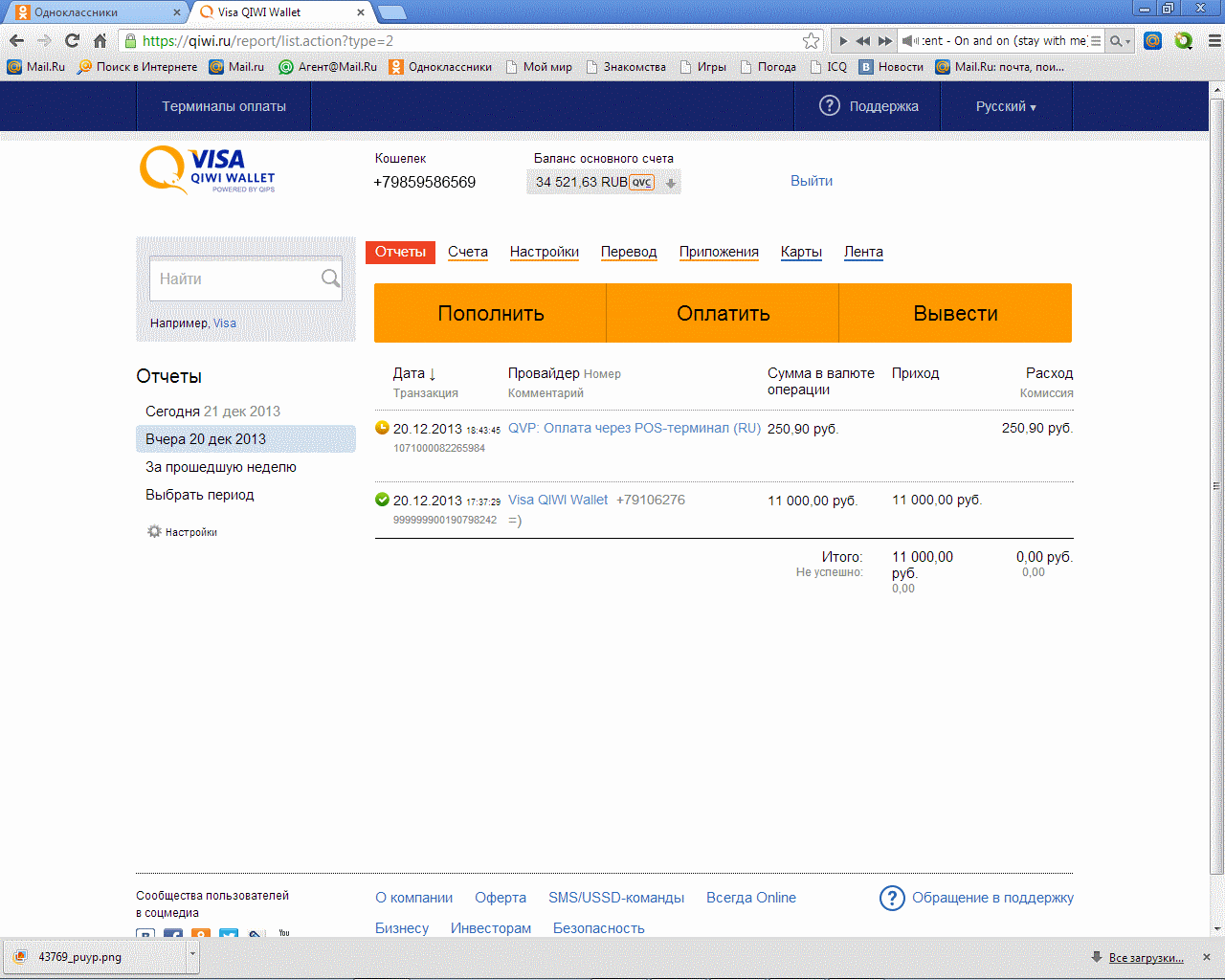1225x980 pixels.
Task: Show reports За прошедшую неделю
Action: click(221, 467)
